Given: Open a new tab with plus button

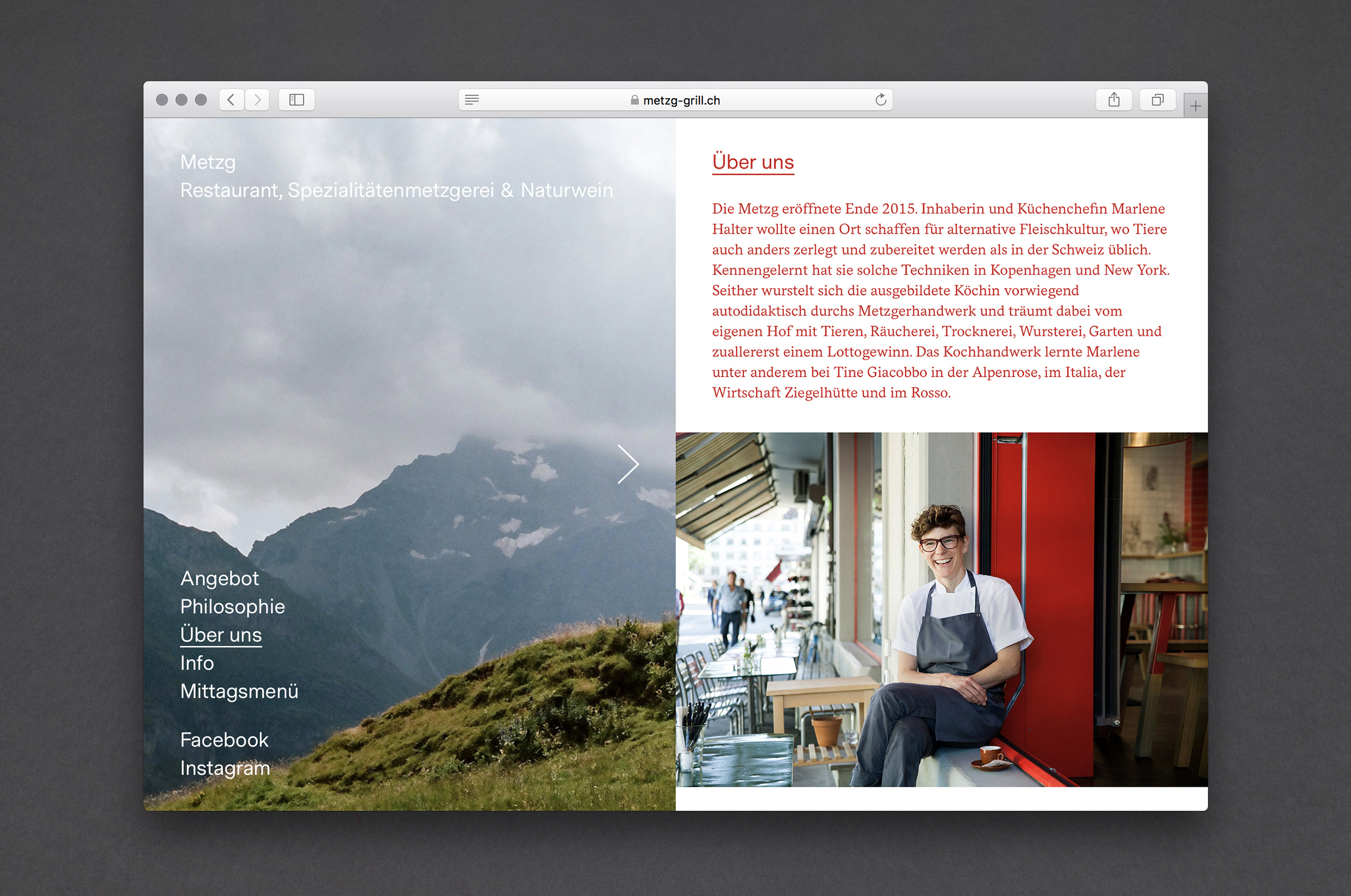Looking at the screenshot, I should (1195, 106).
